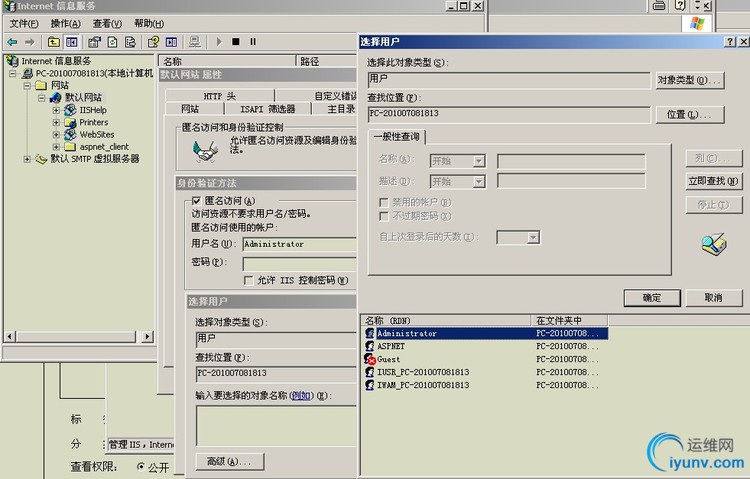Click the IUSR_PC-201007081813 user icon

click(x=369, y=372)
